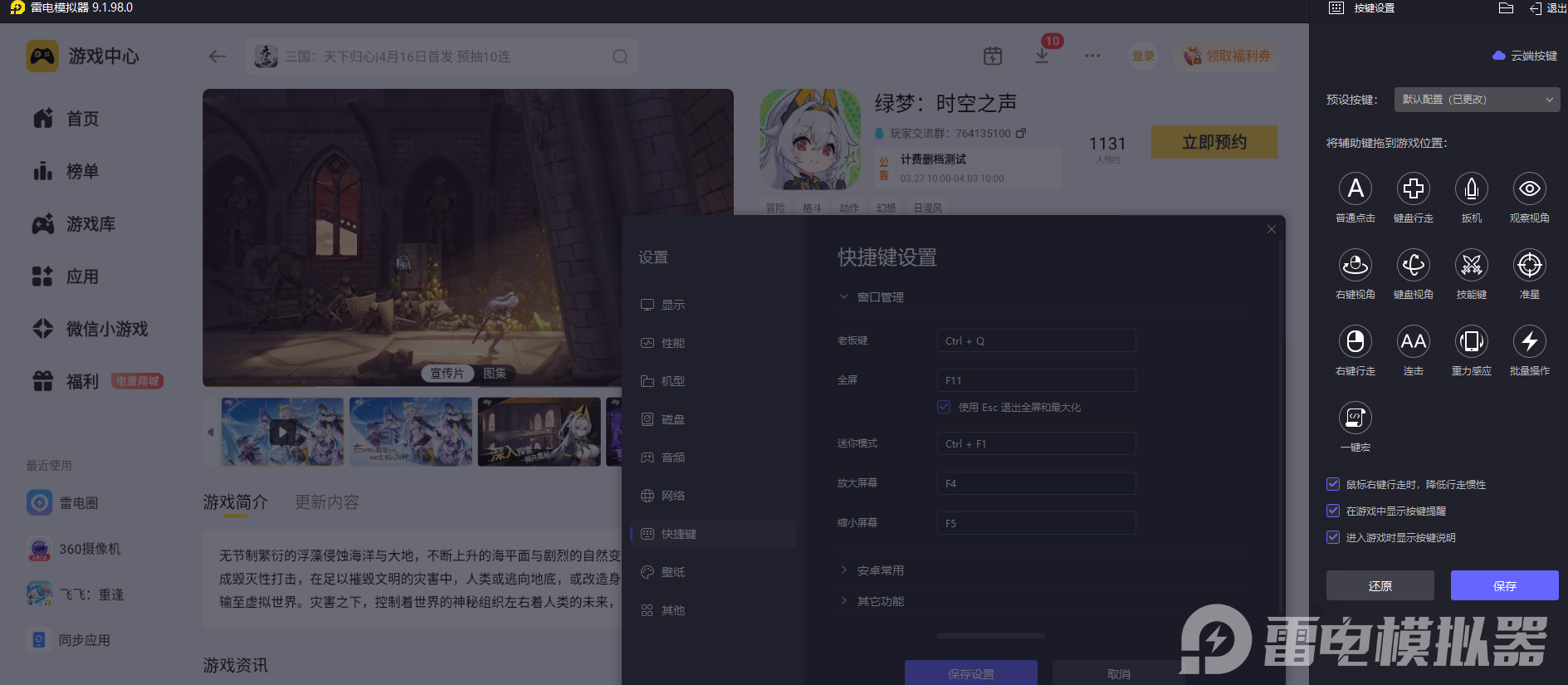Select the 键盘视角 keyboard view icon
The height and width of the screenshot is (685, 1568).
coord(1414,265)
